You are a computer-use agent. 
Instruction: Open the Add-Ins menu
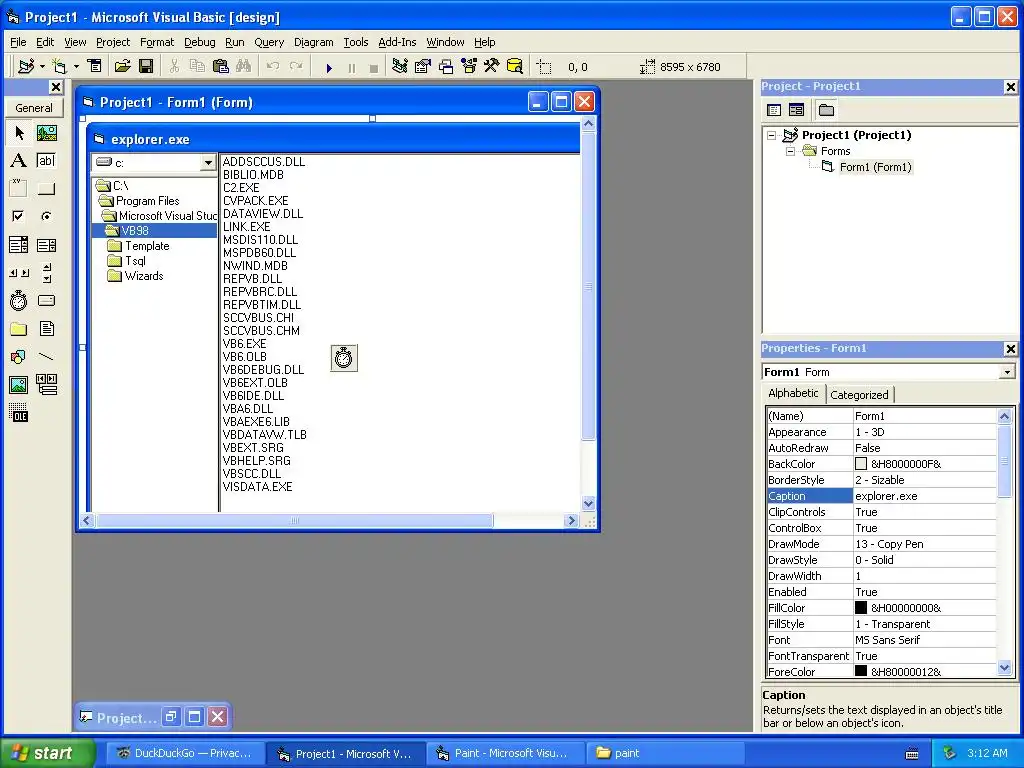click(x=397, y=42)
